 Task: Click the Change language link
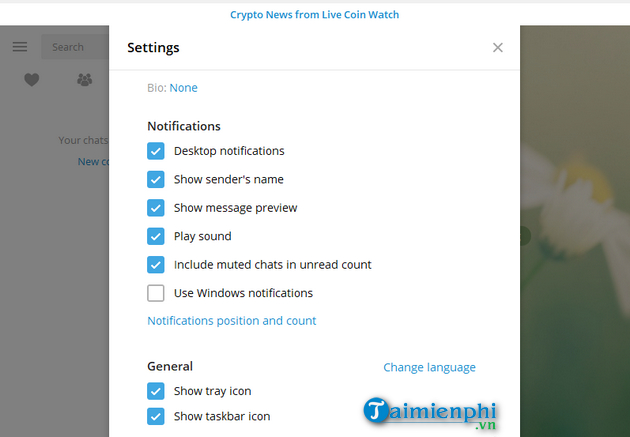[x=429, y=367]
